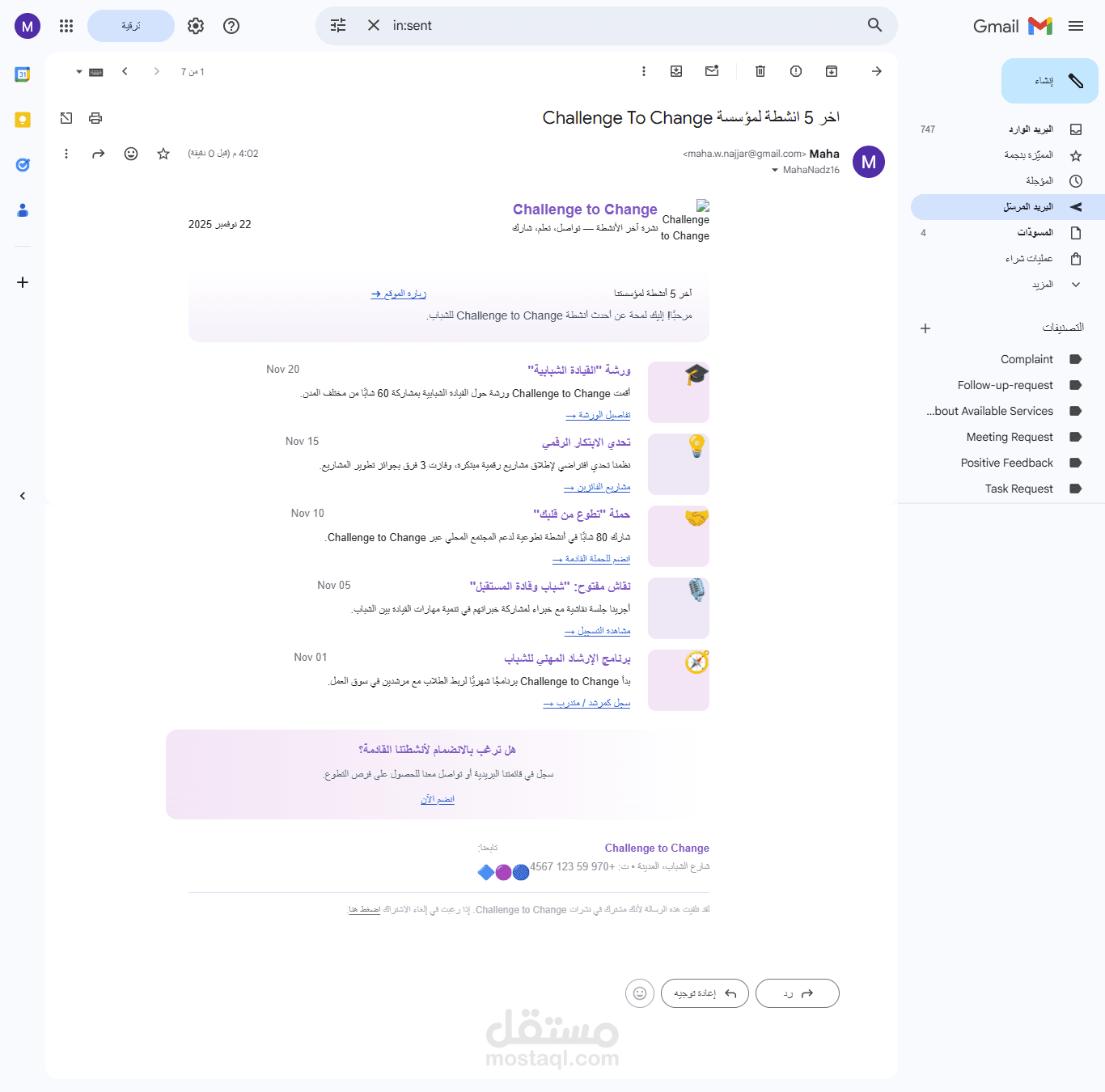Open the toolbar more options menu
Image resolution: width=1105 pixels, height=1092 pixels.
coord(644,71)
